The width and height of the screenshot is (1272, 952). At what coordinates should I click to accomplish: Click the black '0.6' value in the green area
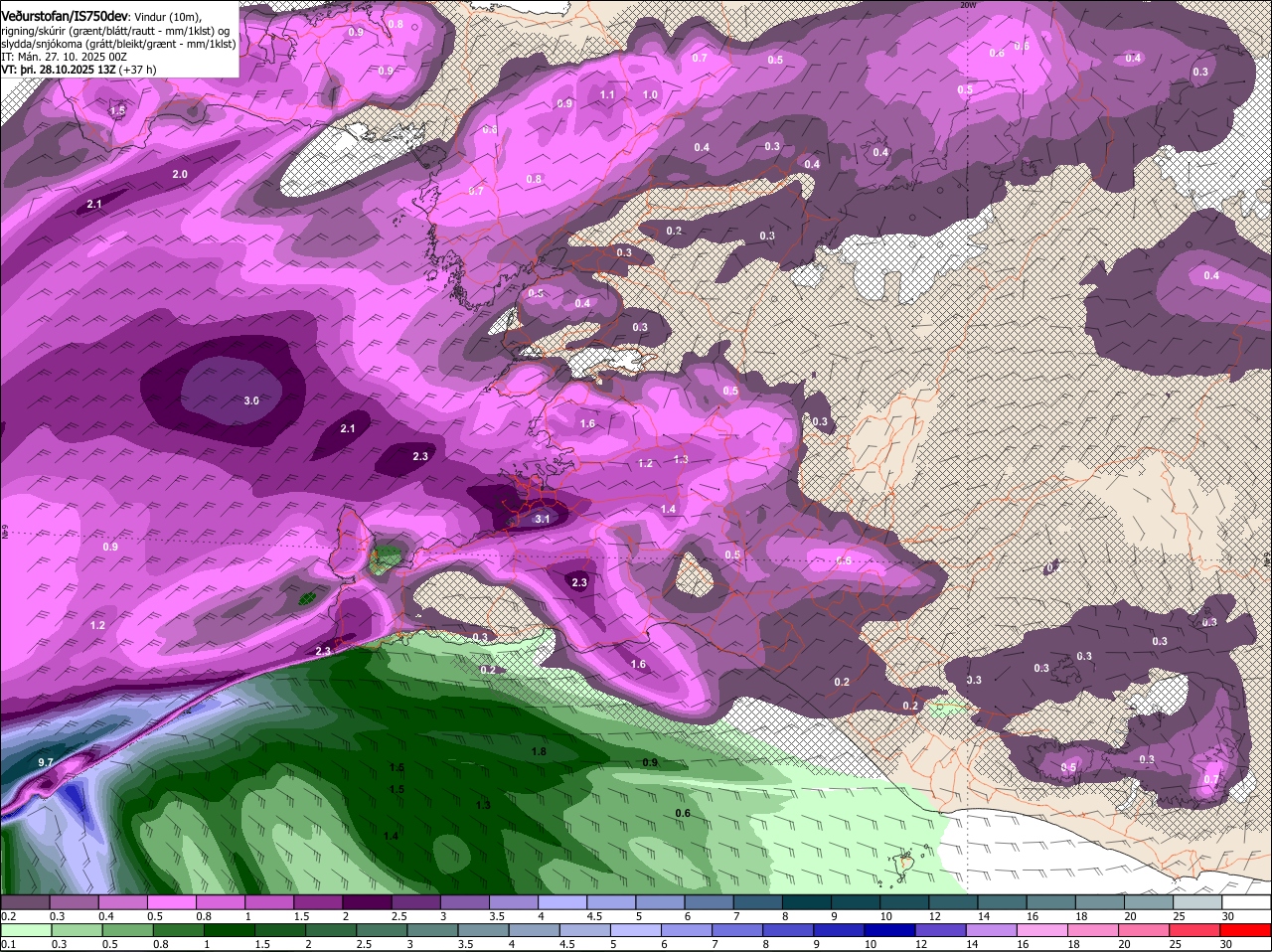(683, 814)
